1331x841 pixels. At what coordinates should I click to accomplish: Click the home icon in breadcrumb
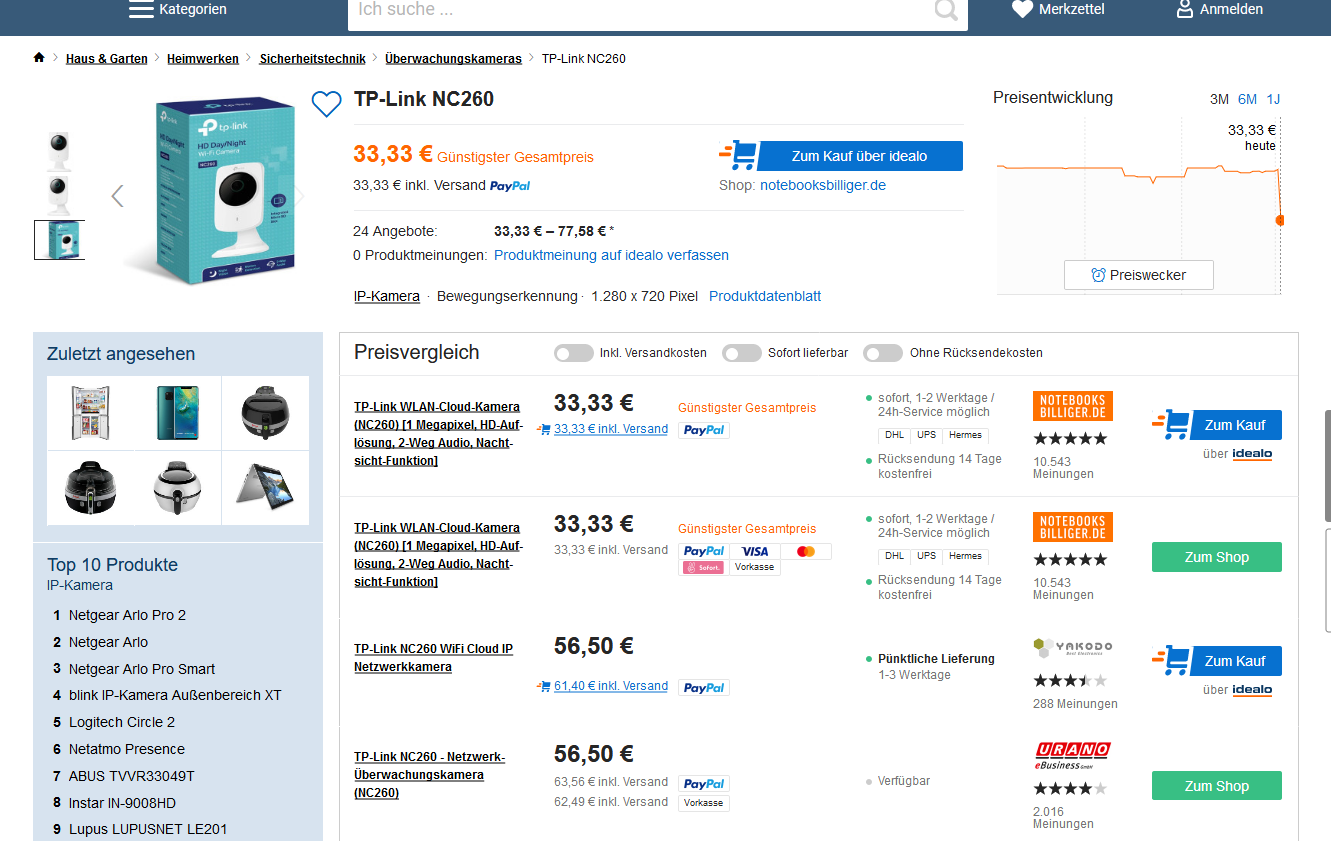(39, 58)
